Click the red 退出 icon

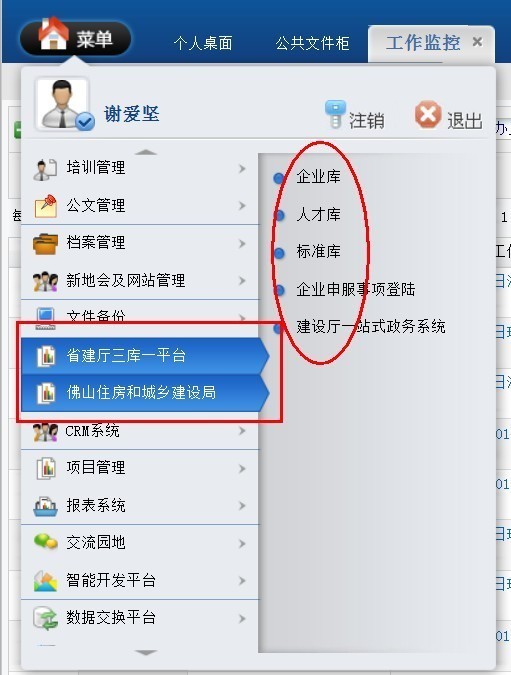point(427,115)
